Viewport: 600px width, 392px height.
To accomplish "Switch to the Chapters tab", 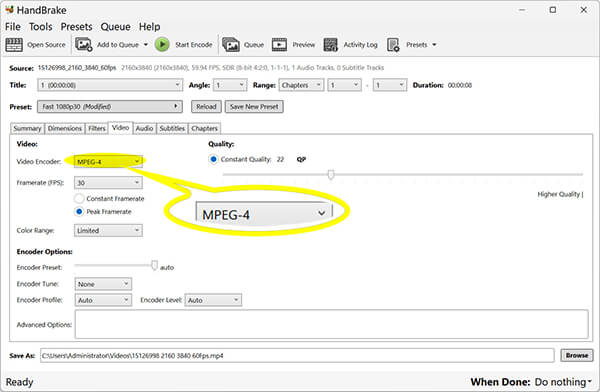I will [x=204, y=128].
